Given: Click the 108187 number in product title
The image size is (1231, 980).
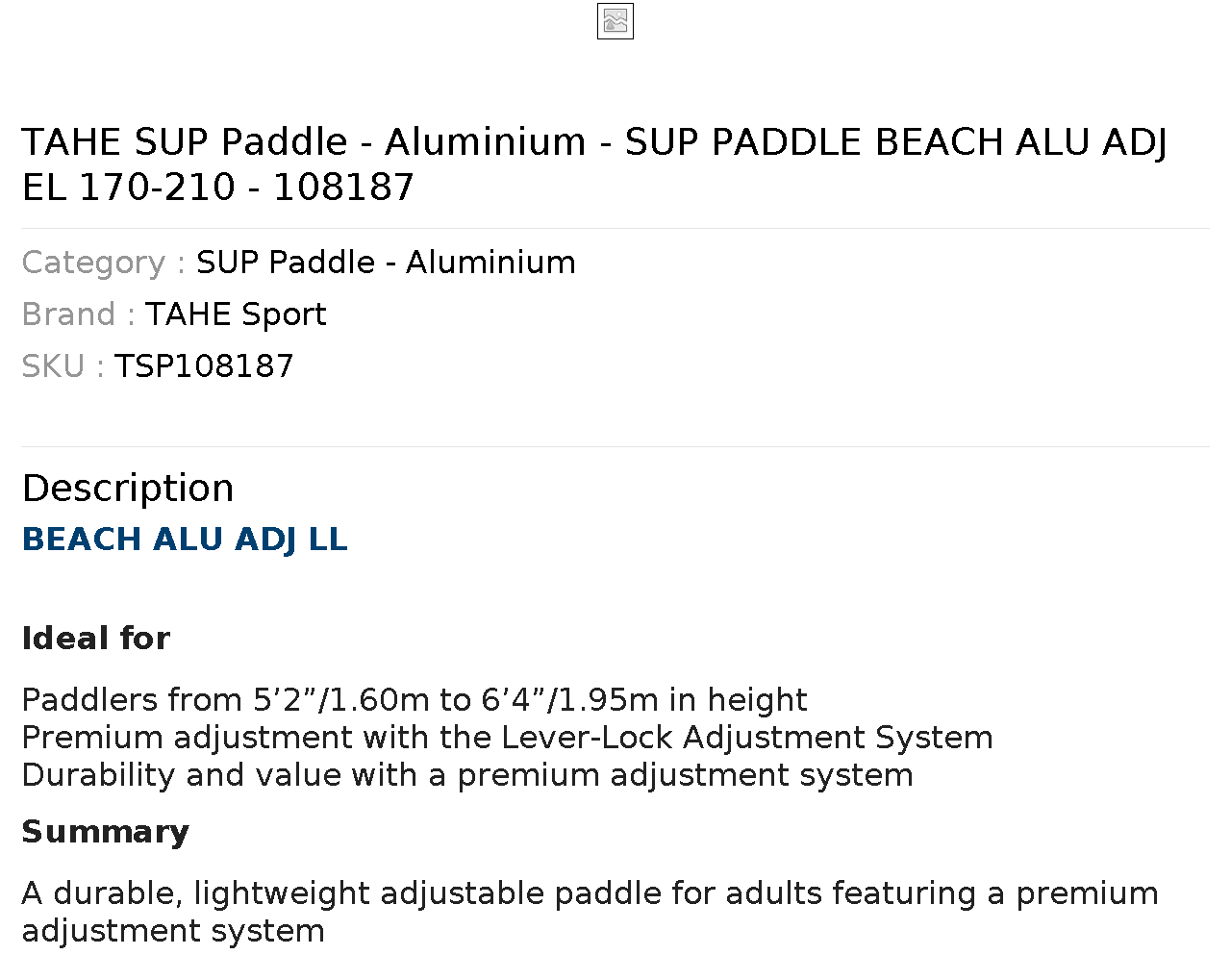Looking at the screenshot, I should (343, 188).
